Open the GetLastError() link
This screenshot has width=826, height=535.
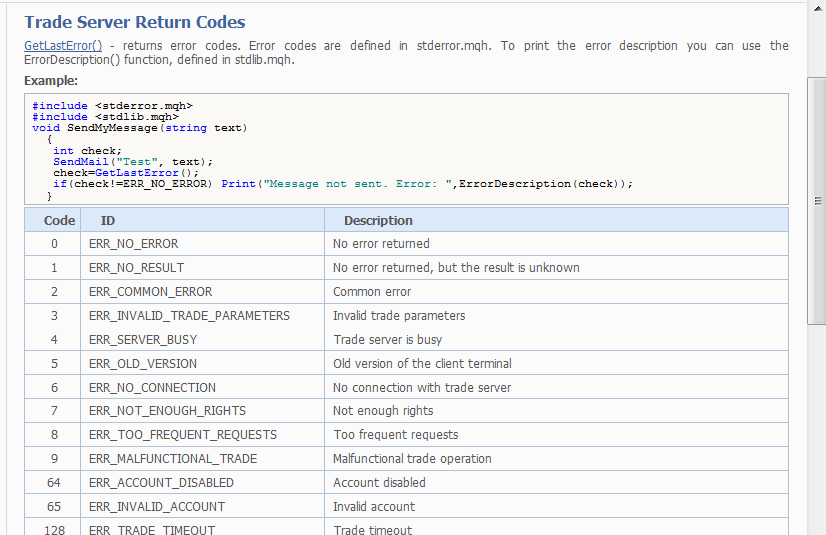[63, 46]
